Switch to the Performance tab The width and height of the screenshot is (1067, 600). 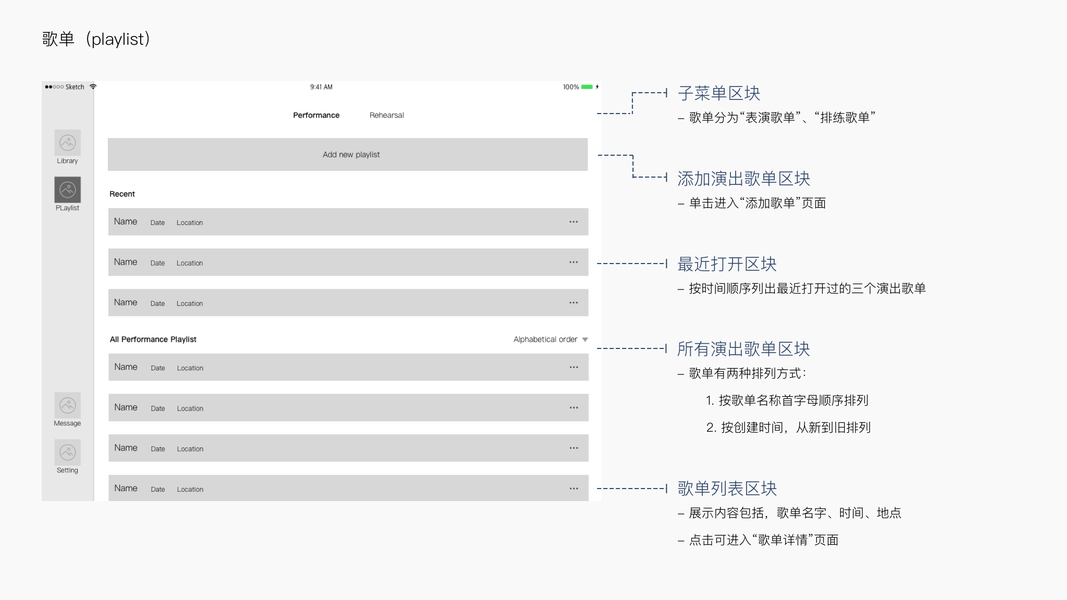[316, 115]
